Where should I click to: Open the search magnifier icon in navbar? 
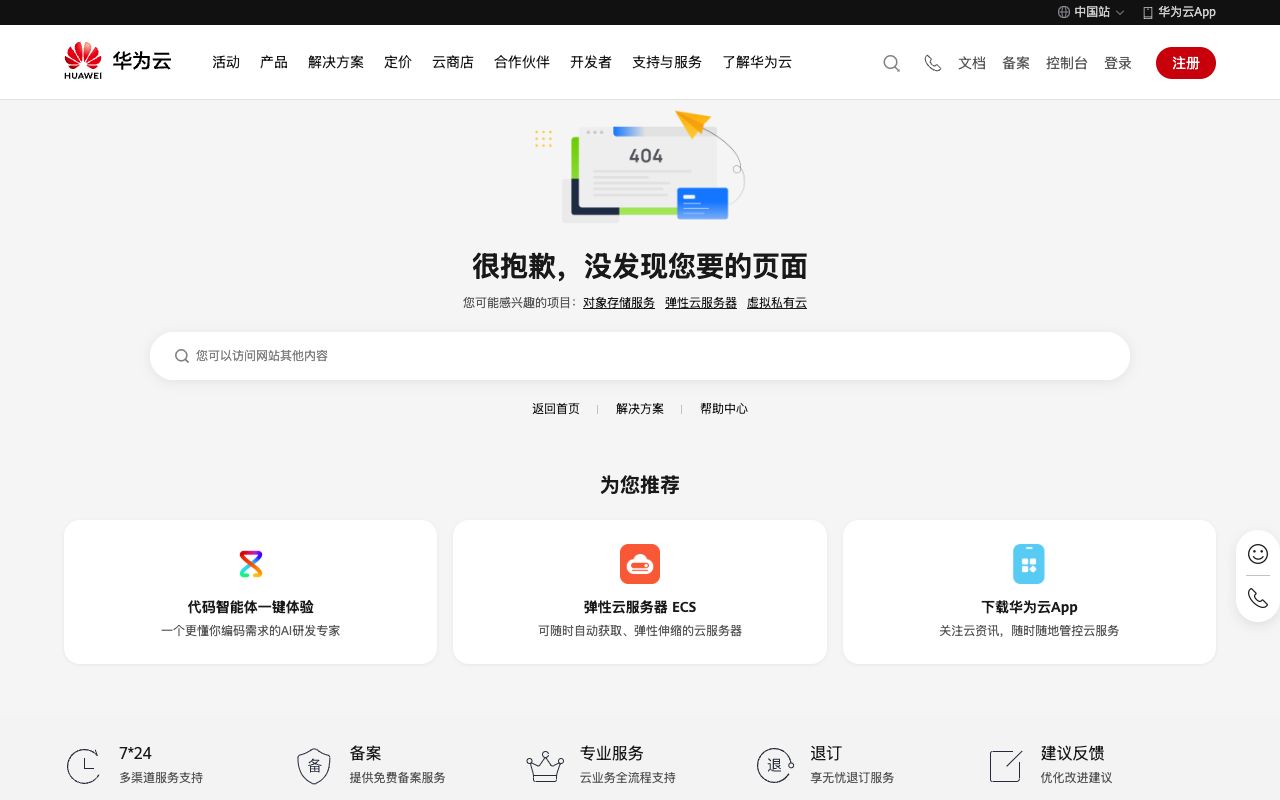click(x=891, y=63)
